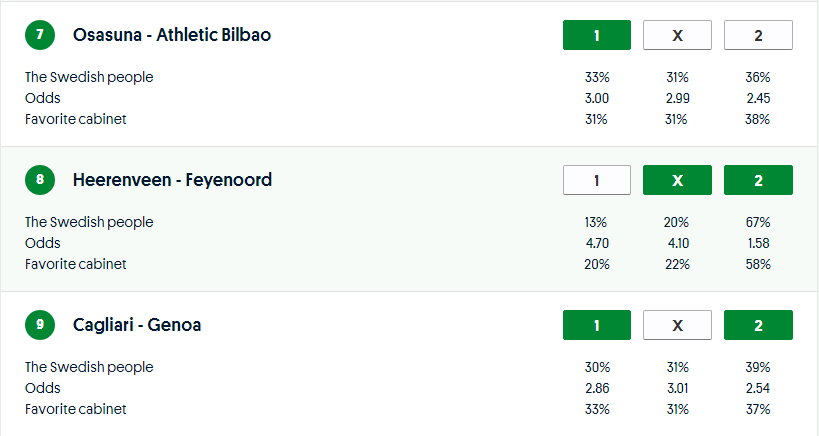
Task: Click the 1.58 odds value for Feyenoord
Action: point(758,243)
